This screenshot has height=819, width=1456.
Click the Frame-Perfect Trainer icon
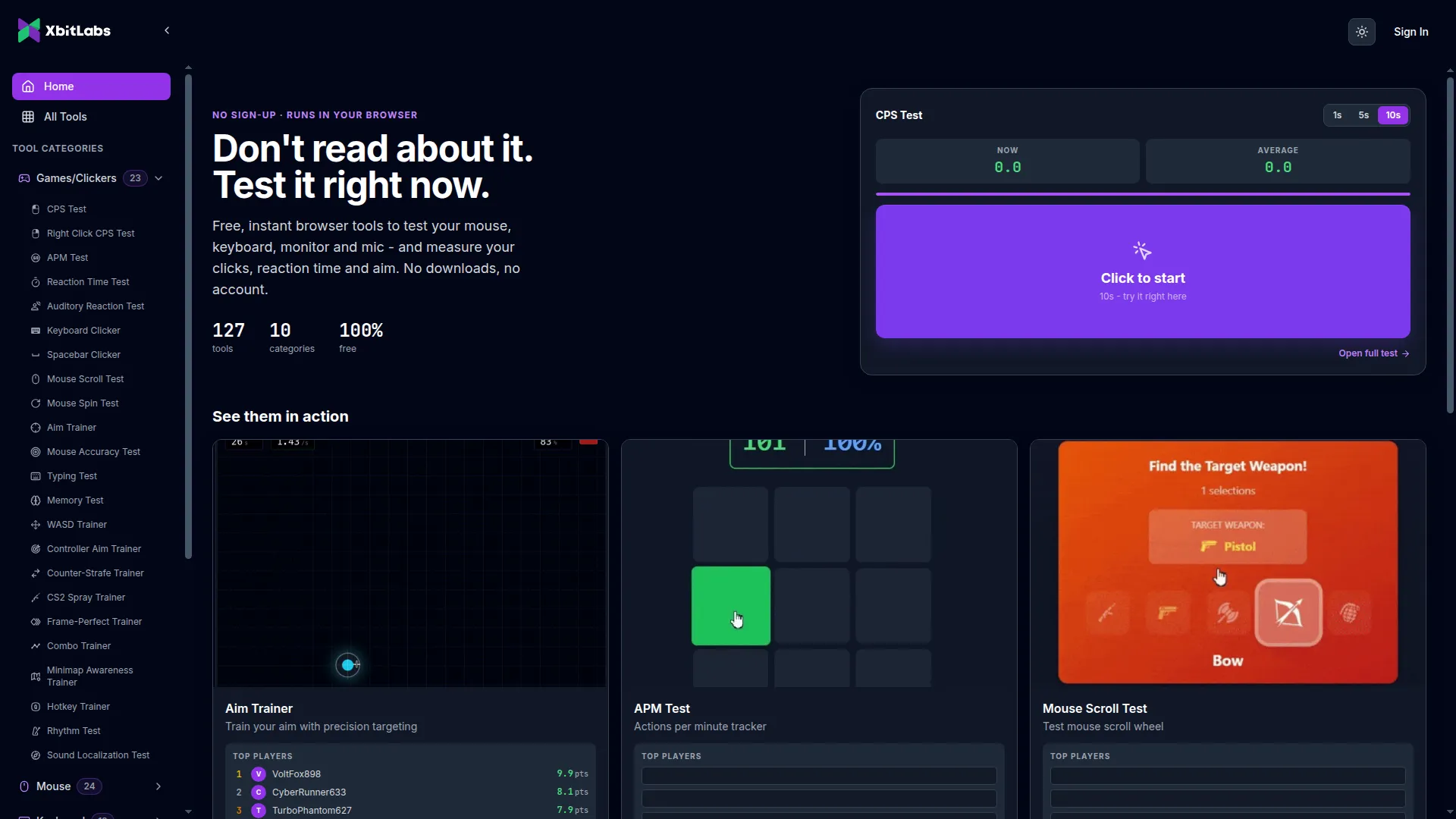coord(35,622)
